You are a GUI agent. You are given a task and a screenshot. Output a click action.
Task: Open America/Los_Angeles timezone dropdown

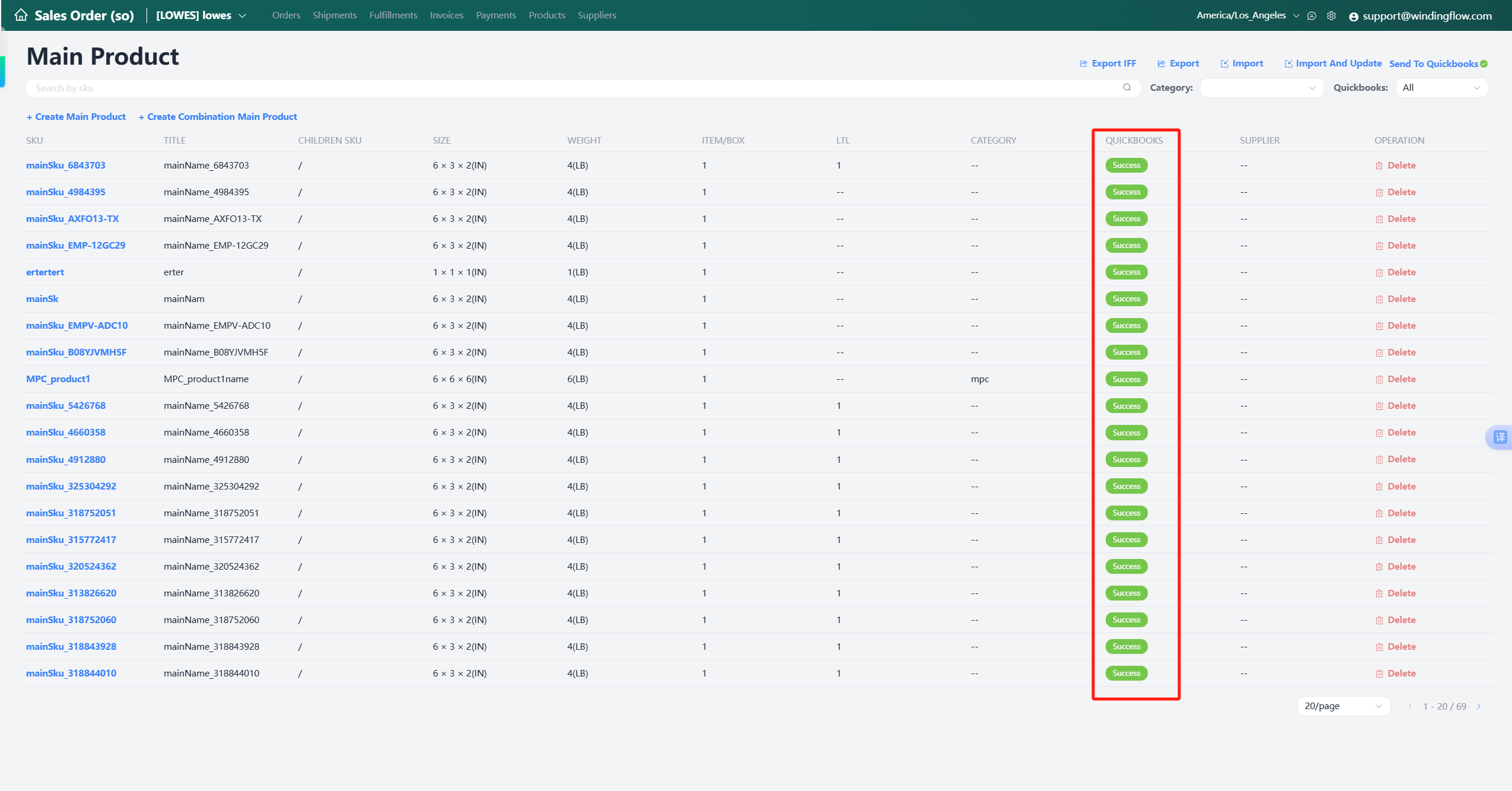pos(1247,15)
